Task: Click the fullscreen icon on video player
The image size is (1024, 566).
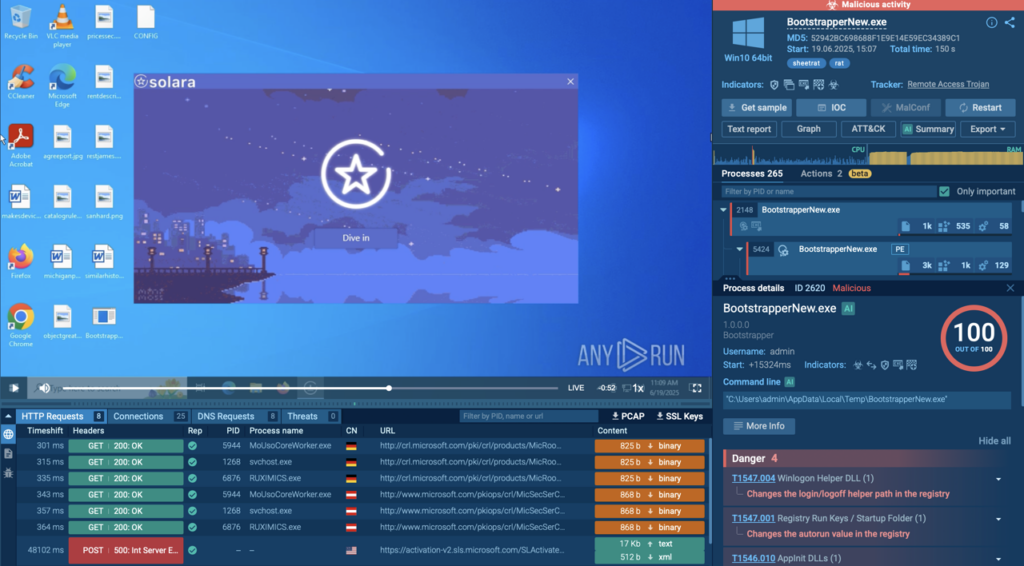Action: pyautogui.click(x=696, y=388)
